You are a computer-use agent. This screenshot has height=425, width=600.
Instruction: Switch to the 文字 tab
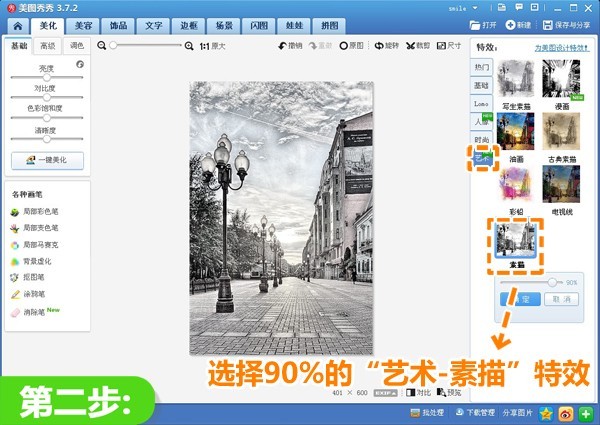pos(153,26)
